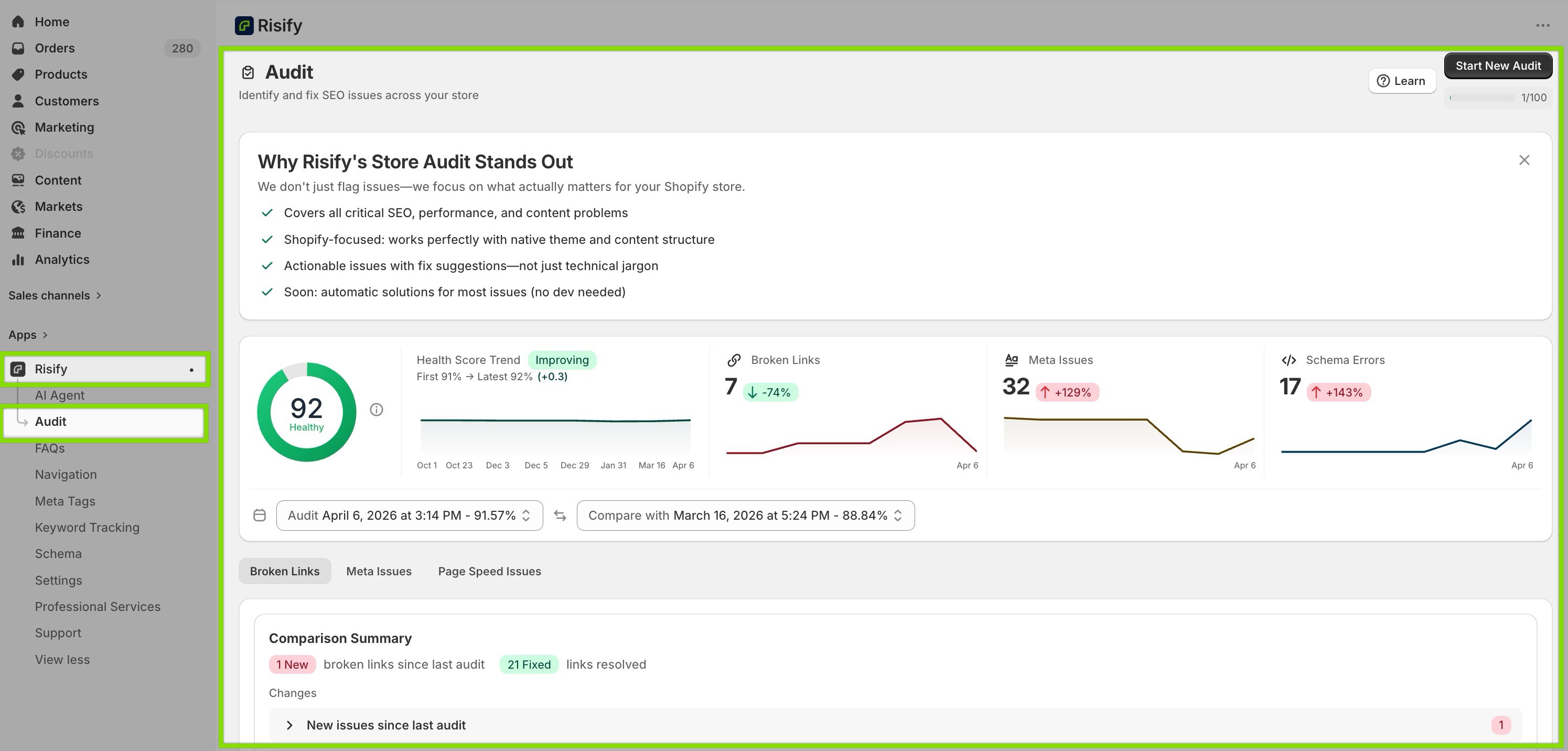Collapse app menu with View less
Screen dimensions: 1568x751
(x=62, y=660)
